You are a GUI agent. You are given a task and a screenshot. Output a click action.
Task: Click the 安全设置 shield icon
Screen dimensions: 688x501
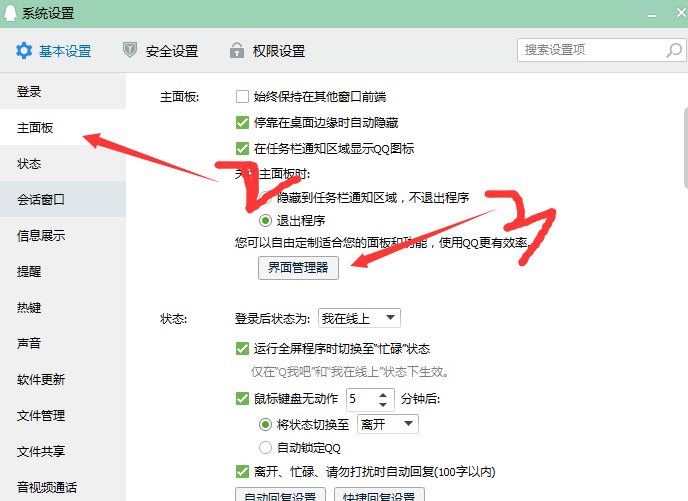129,50
